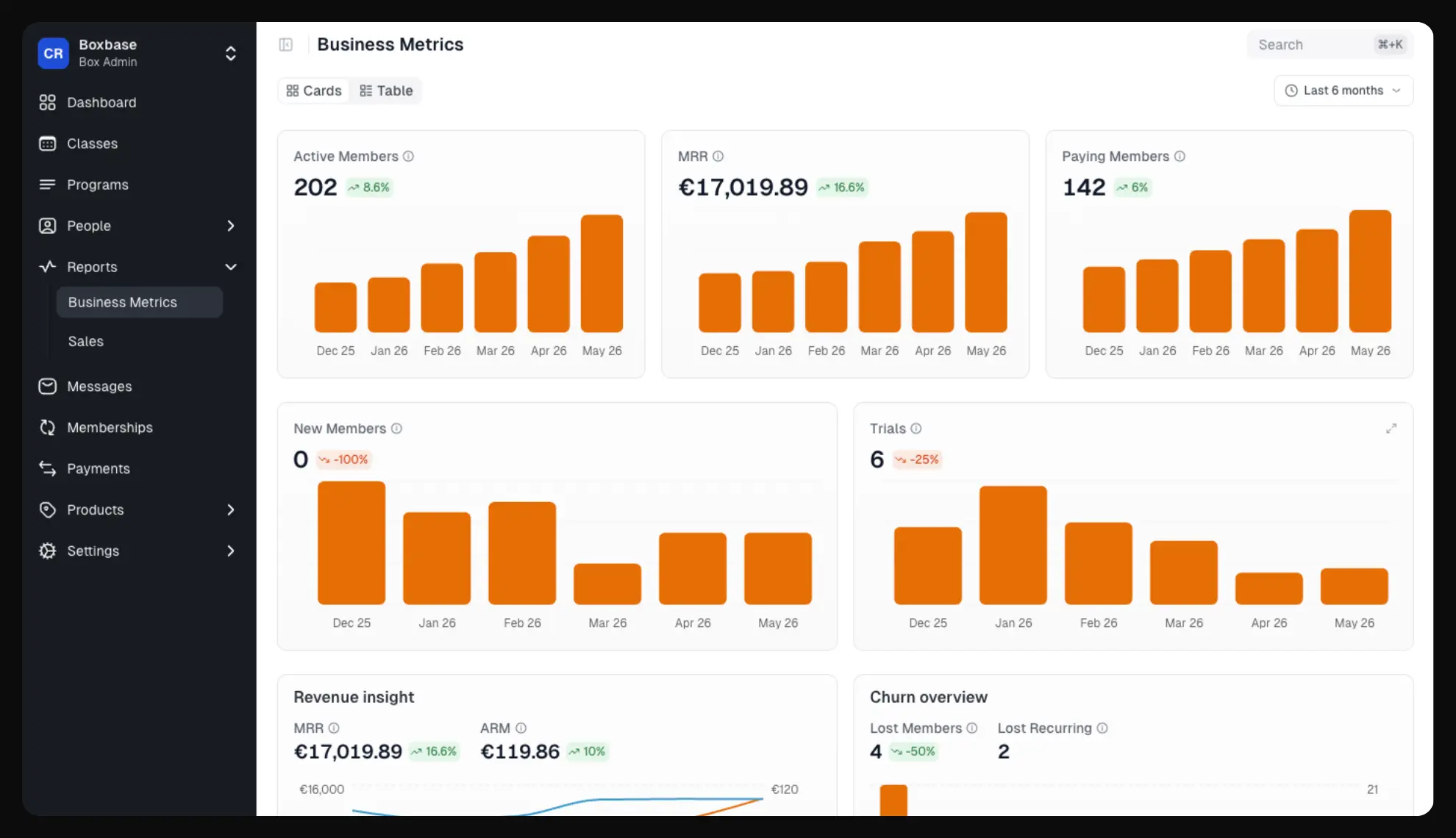Go to the Payments page
Image resolution: width=1456 pixels, height=838 pixels.
click(x=140, y=468)
